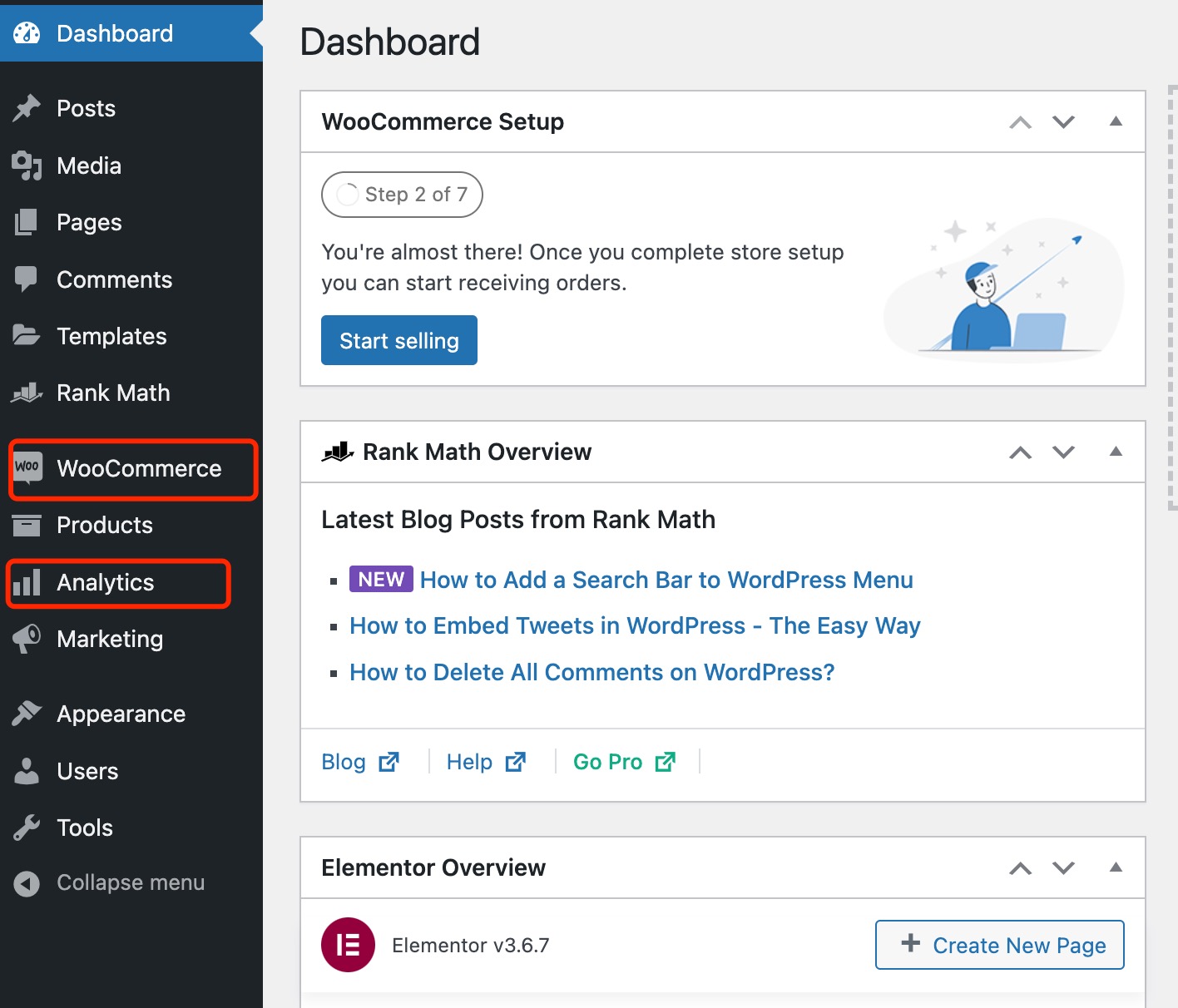
Task: Click the Analytics bar chart icon
Action: coord(27,582)
